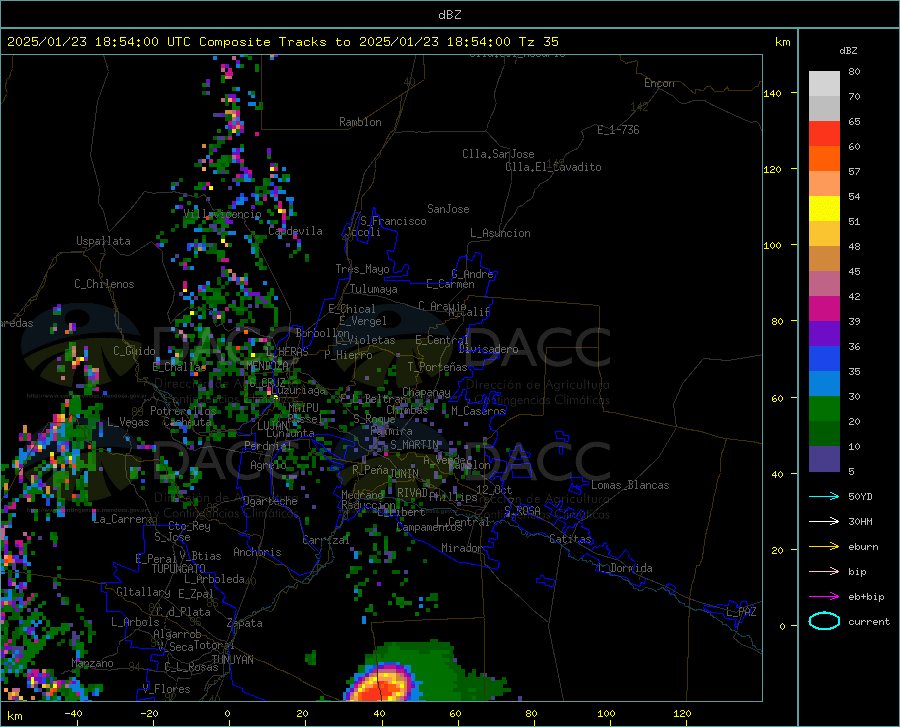Click the Potrerillos map label

coord(183,411)
